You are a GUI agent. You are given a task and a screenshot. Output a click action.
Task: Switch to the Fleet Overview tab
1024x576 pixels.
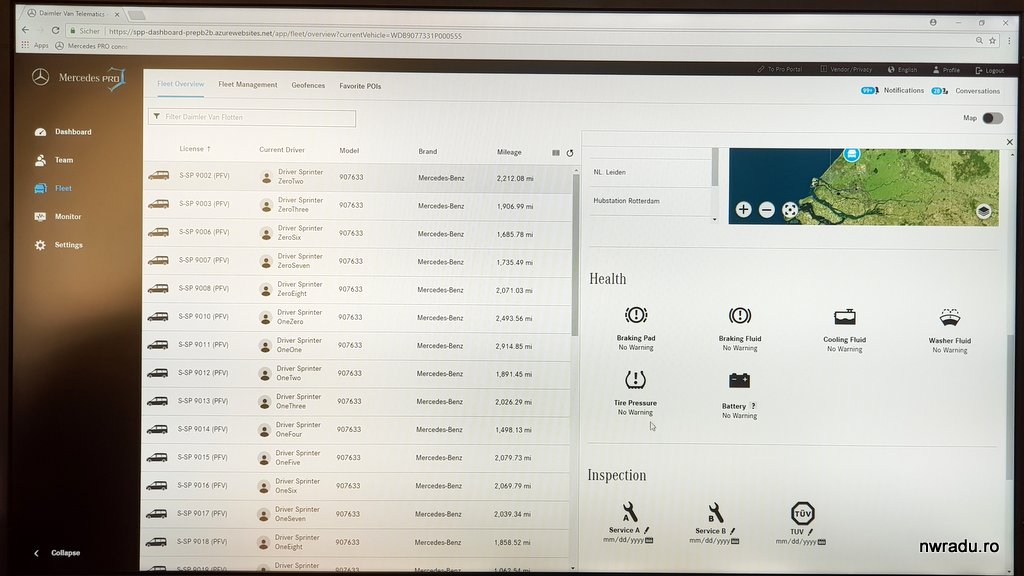[x=180, y=84]
